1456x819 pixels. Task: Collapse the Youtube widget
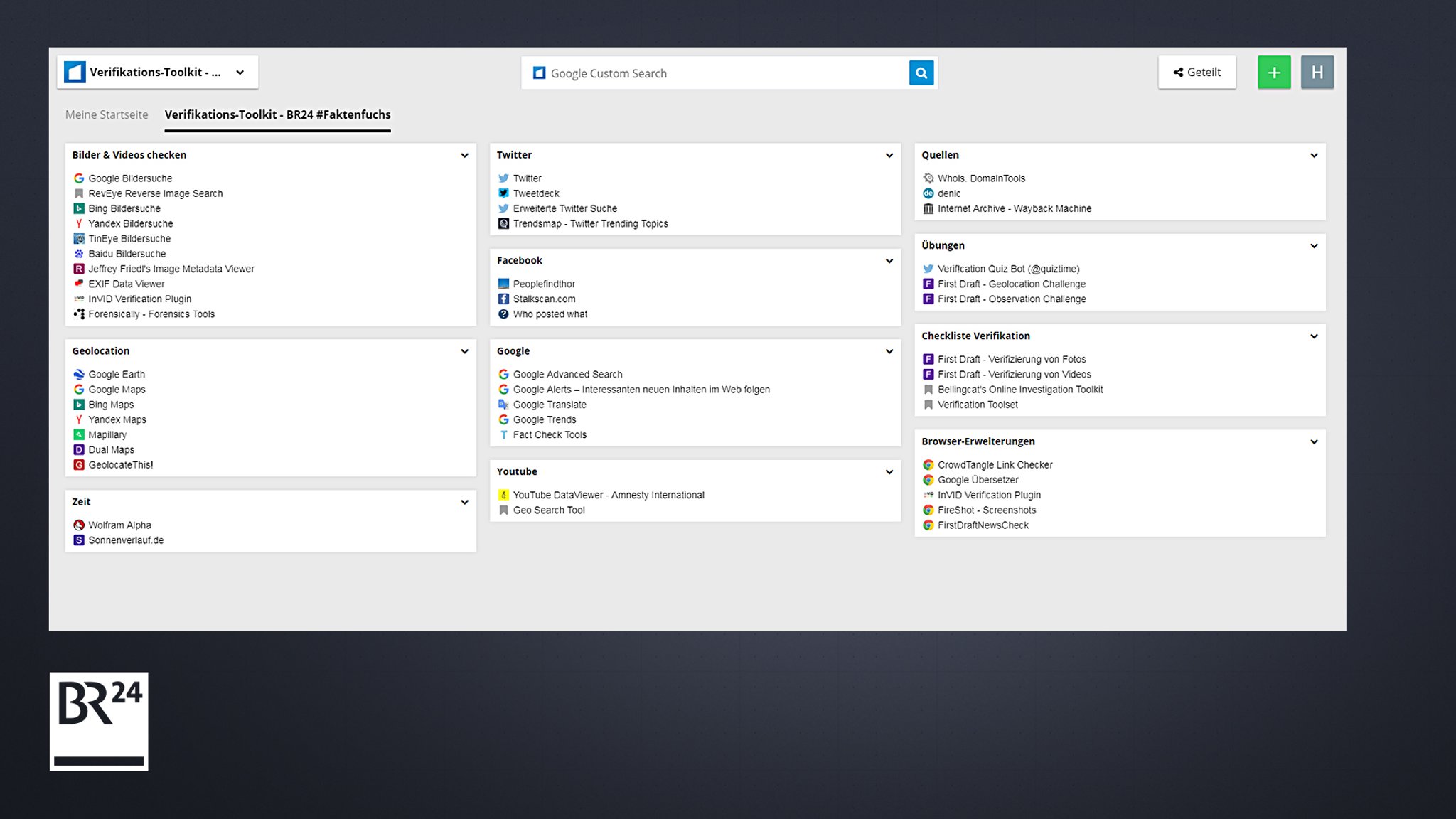889,471
